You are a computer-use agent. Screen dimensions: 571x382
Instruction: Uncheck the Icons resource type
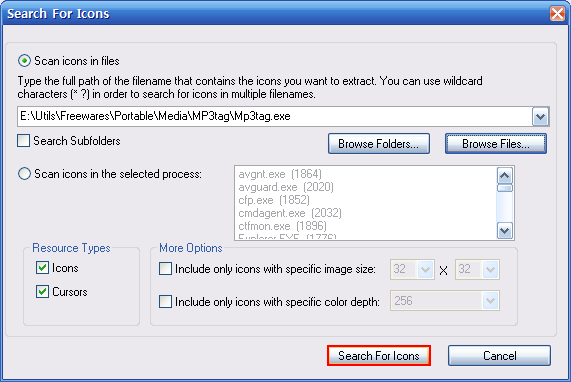point(42,268)
